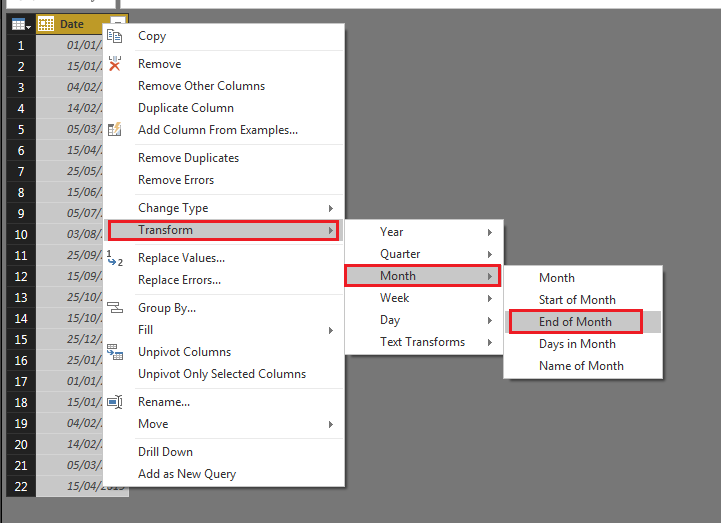The height and width of the screenshot is (523, 721).
Task: Choose Days in Month
Action: 583,344
